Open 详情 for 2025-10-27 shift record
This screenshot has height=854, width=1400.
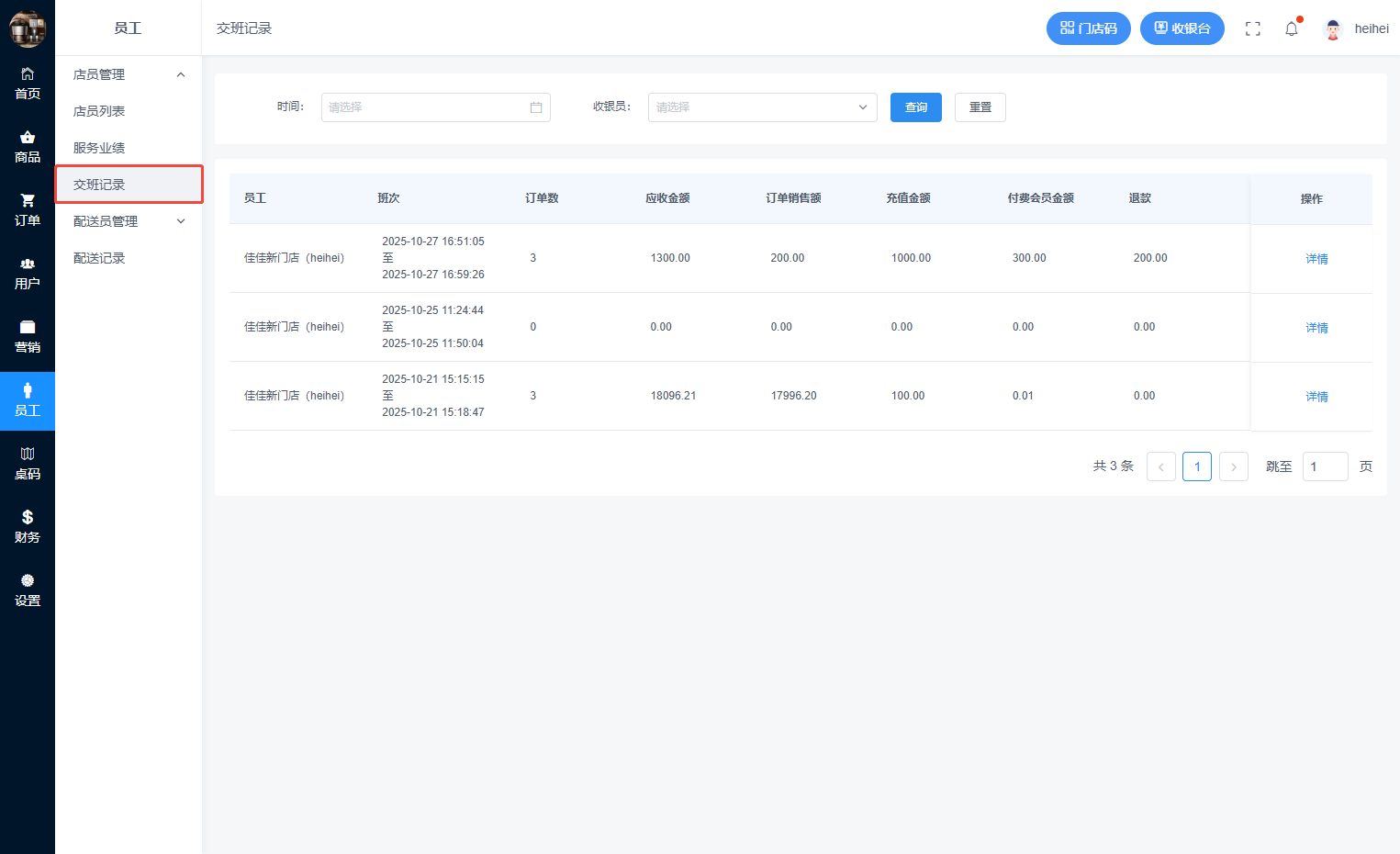click(1316, 259)
